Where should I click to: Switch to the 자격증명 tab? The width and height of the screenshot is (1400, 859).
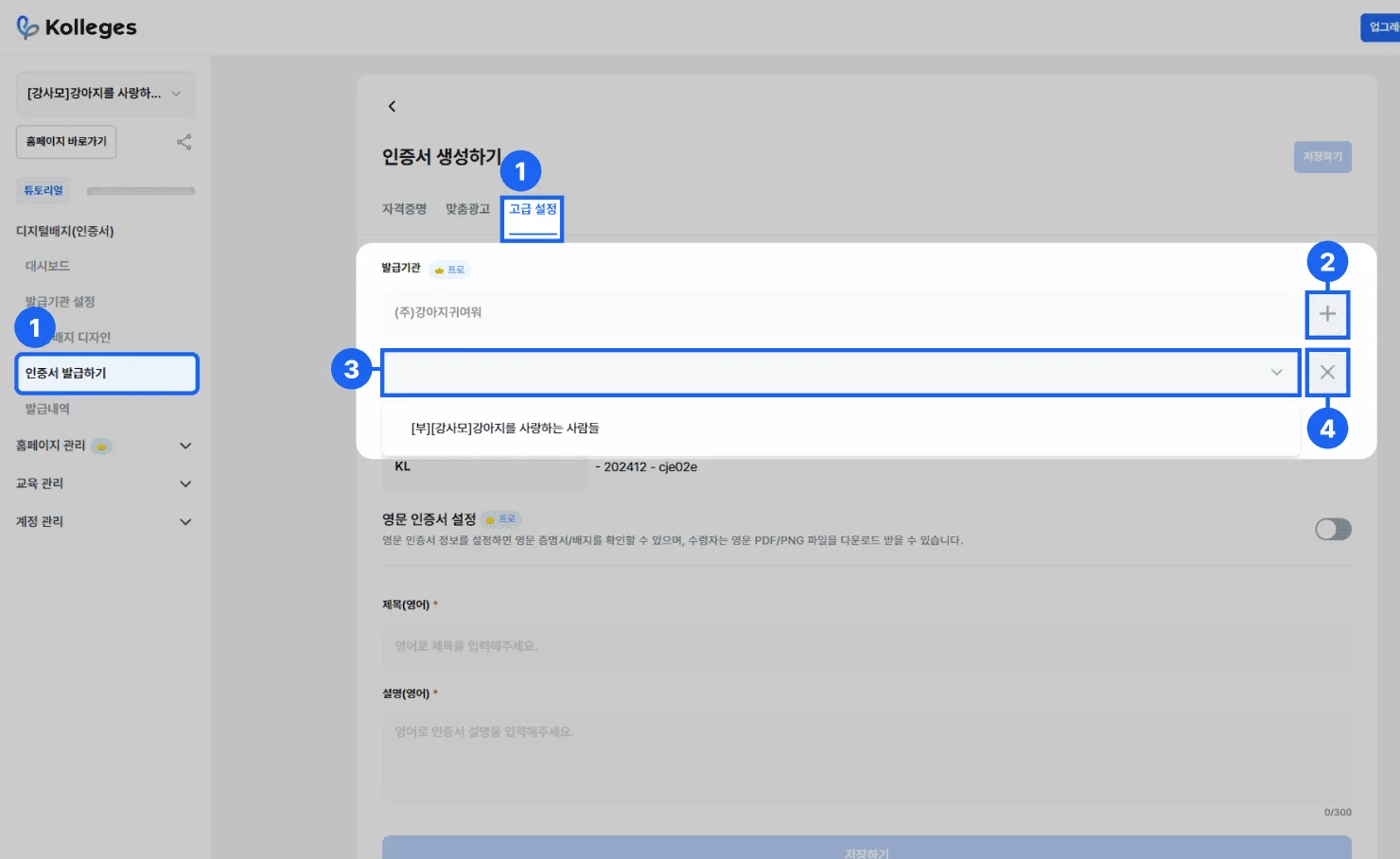tap(404, 209)
